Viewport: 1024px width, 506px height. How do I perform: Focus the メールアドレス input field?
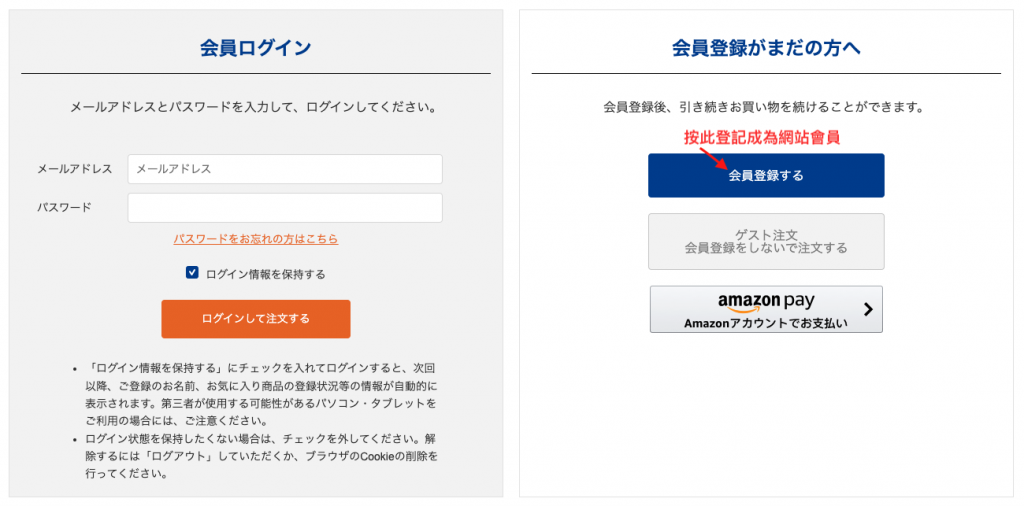click(x=285, y=169)
